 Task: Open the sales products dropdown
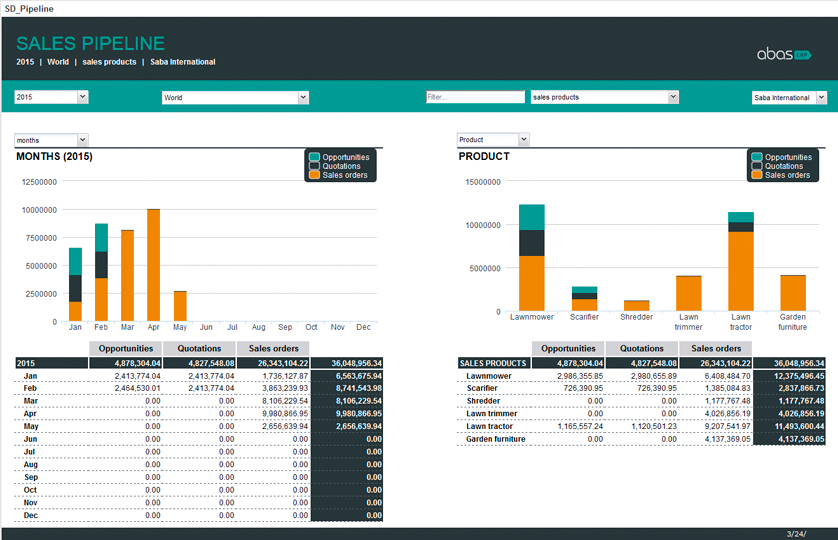point(673,97)
